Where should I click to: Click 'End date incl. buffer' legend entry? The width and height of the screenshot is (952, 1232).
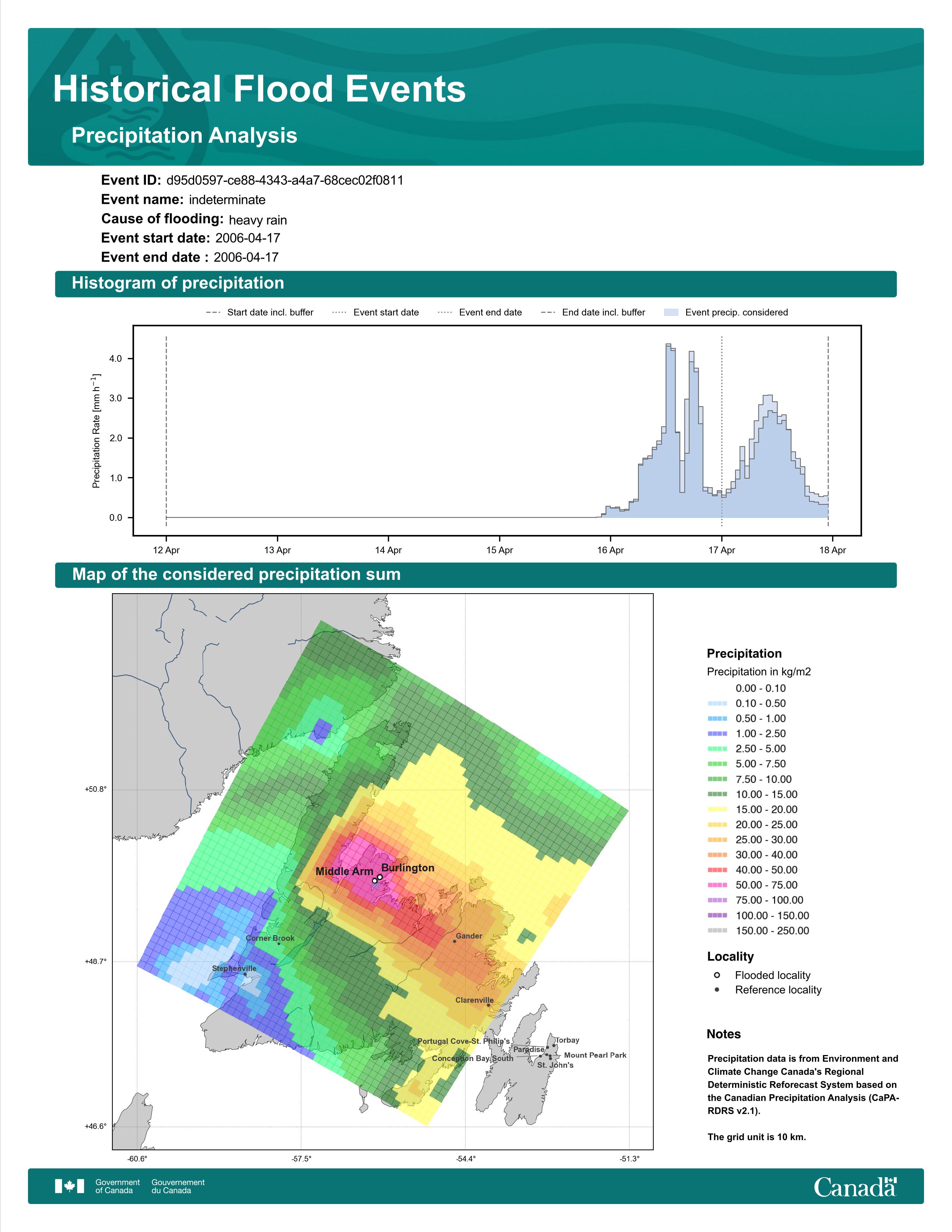(593, 312)
